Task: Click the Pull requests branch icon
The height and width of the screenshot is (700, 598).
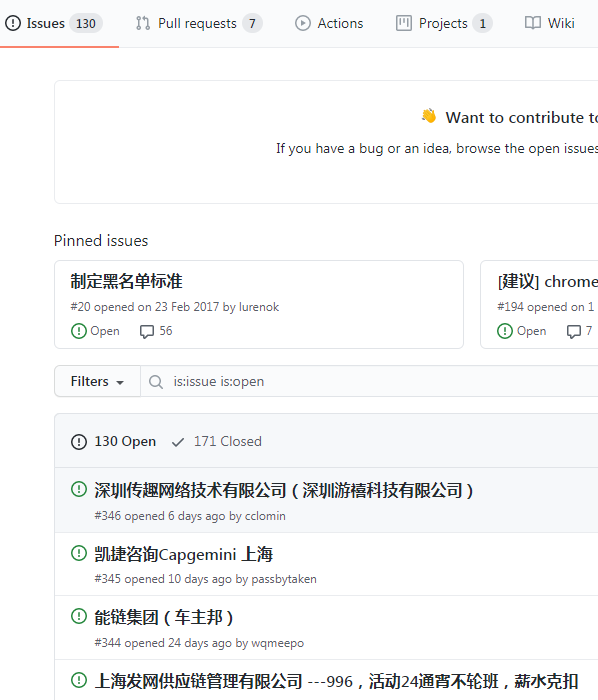Action: point(143,23)
